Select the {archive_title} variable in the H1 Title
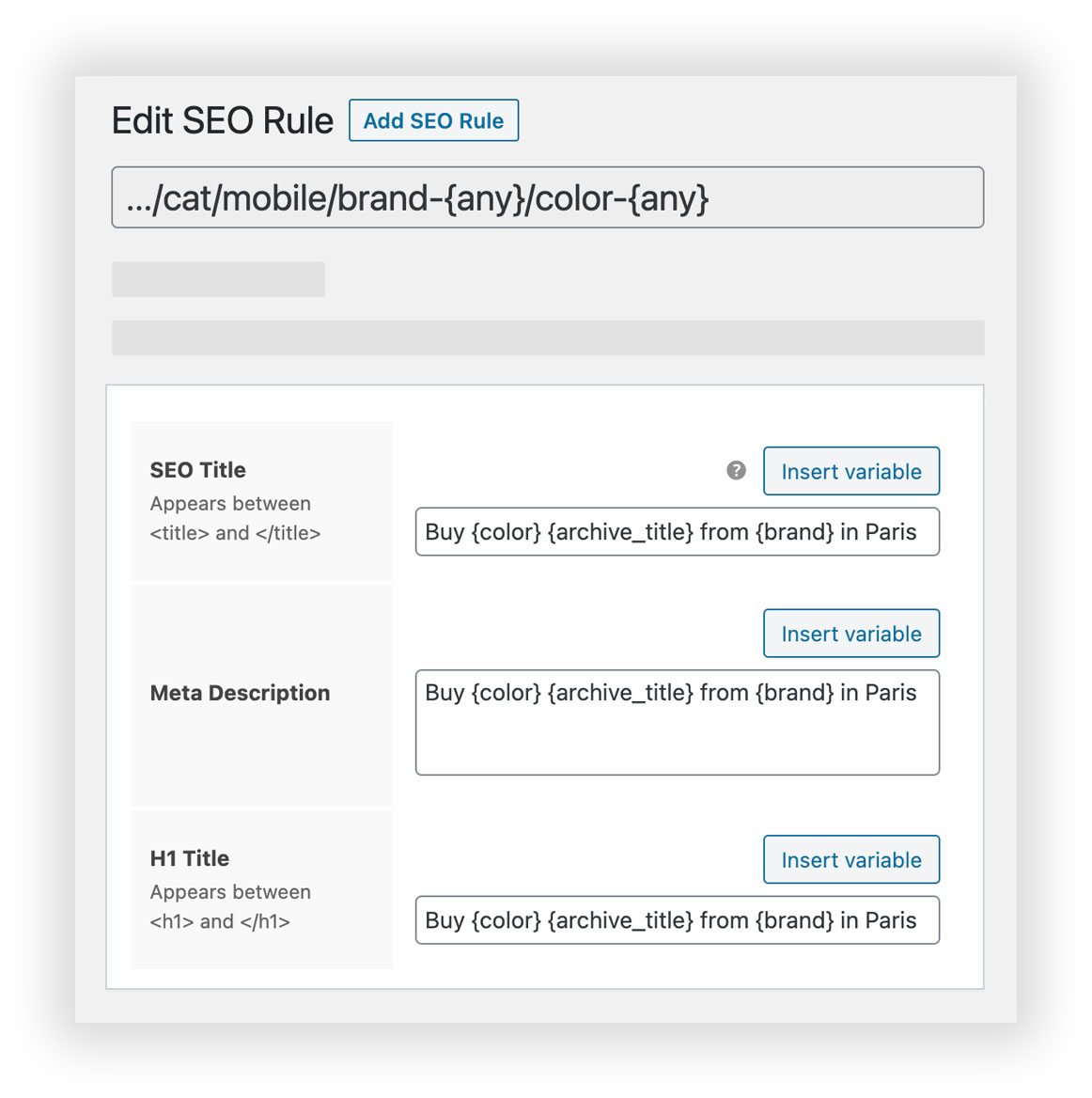Screen dimensions: 1092x1098 point(620,920)
